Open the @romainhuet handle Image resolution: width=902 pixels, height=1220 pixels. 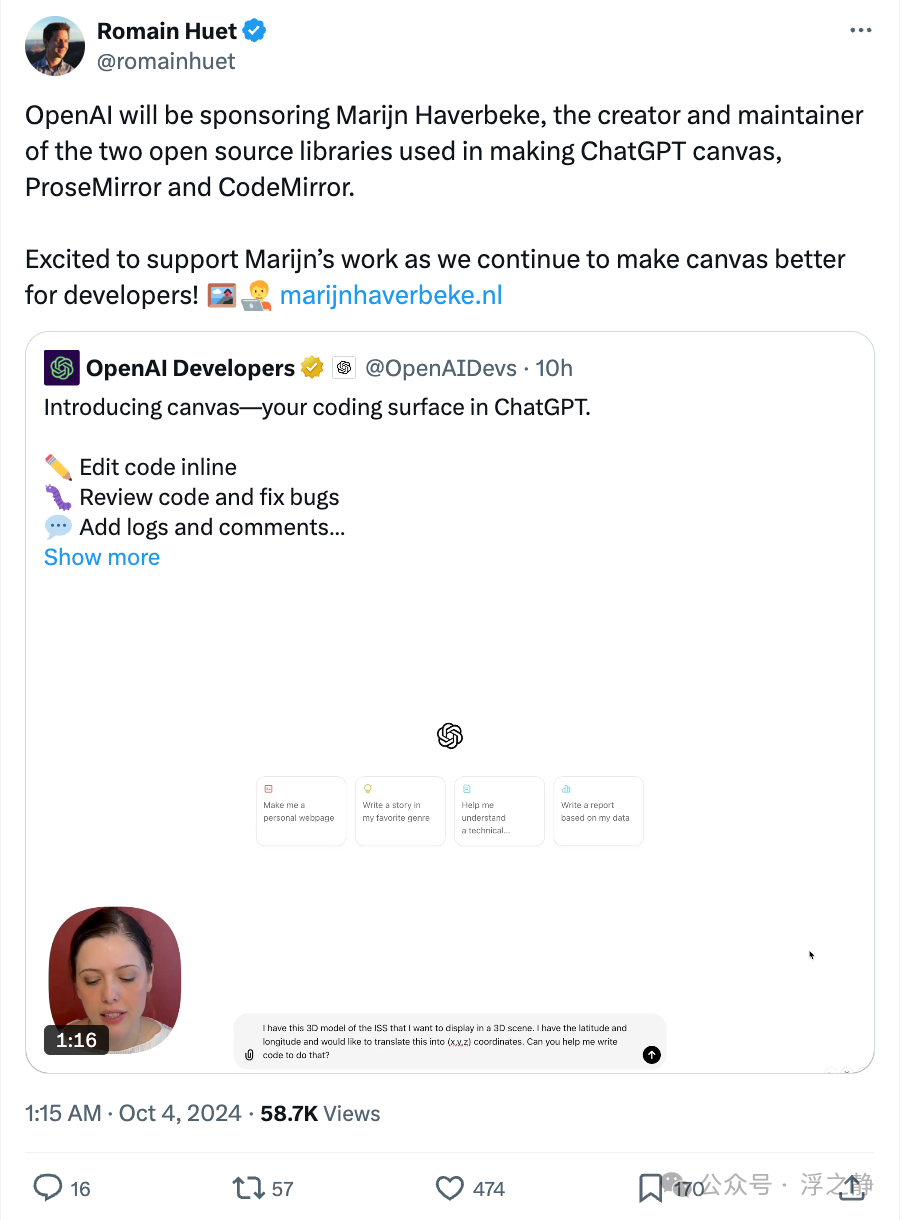(x=166, y=61)
